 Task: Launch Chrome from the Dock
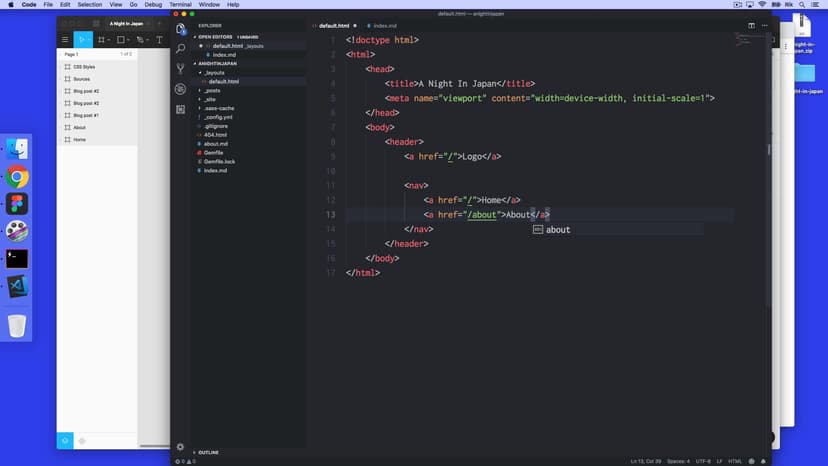point(17,177)
